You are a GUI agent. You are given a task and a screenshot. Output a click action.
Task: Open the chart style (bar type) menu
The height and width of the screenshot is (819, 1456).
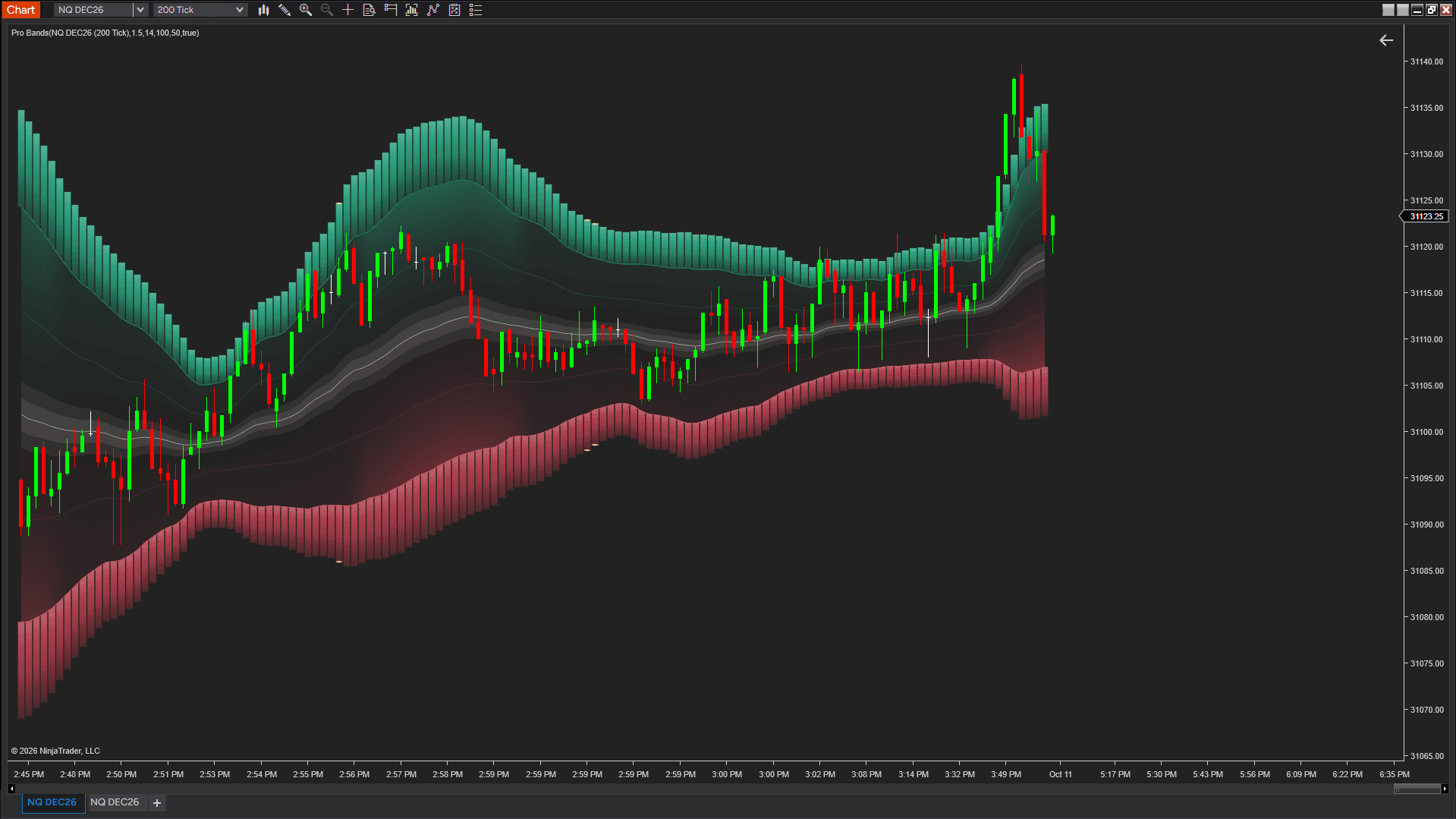tap(263, 10)
